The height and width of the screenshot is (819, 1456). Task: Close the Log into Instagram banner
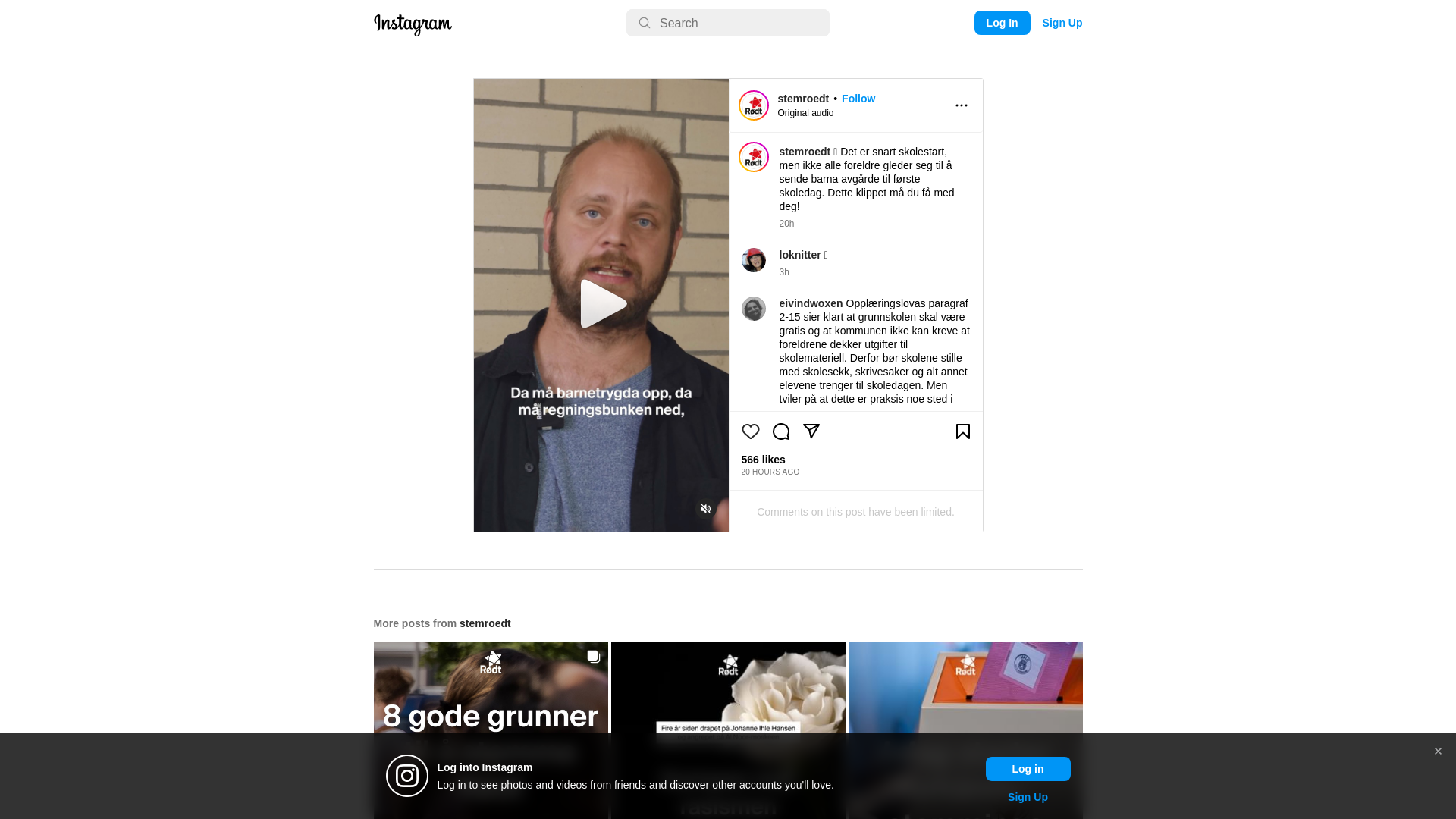point(1437,752)
